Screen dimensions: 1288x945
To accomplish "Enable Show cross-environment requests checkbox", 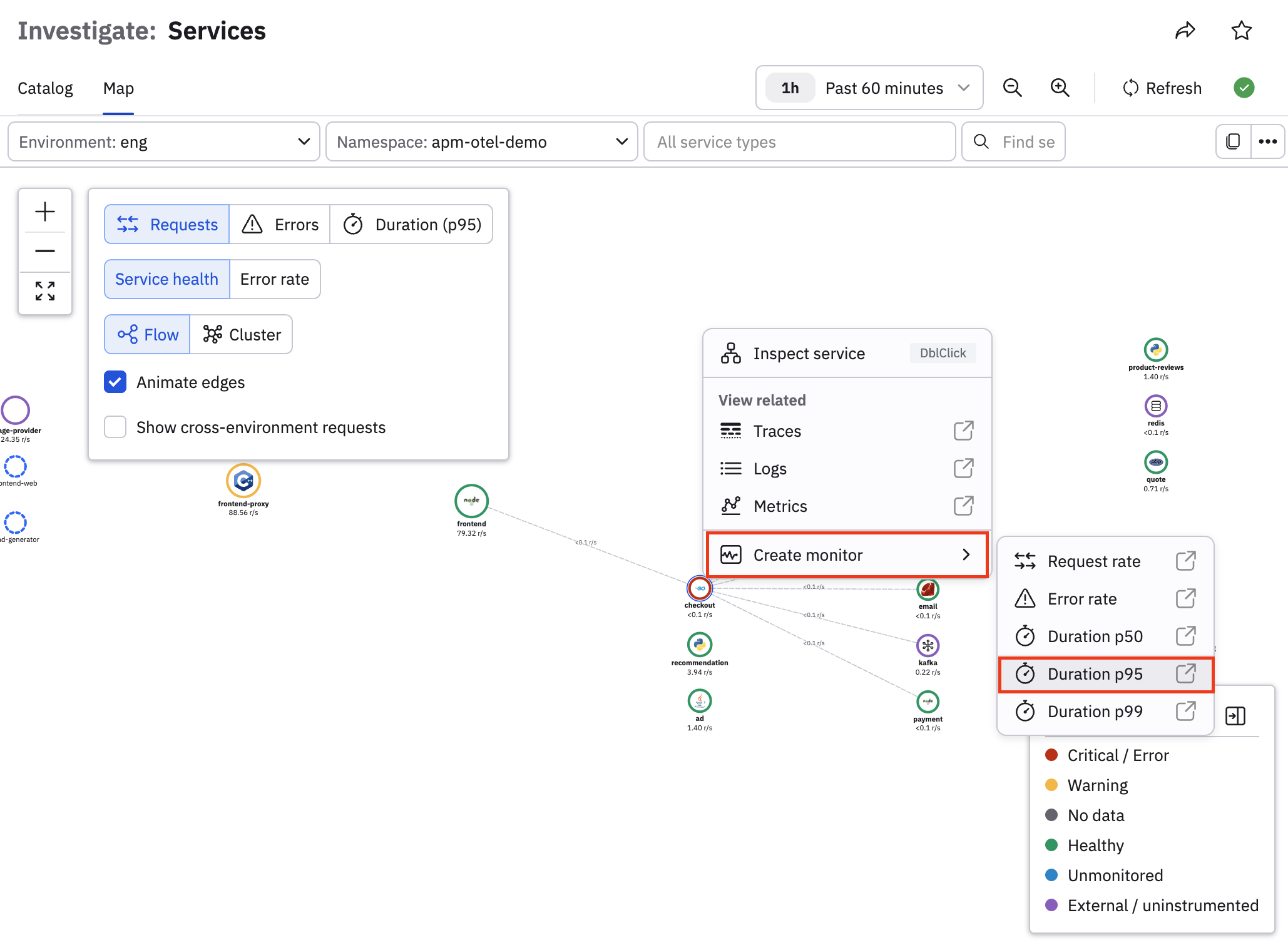I will (115, 427).
